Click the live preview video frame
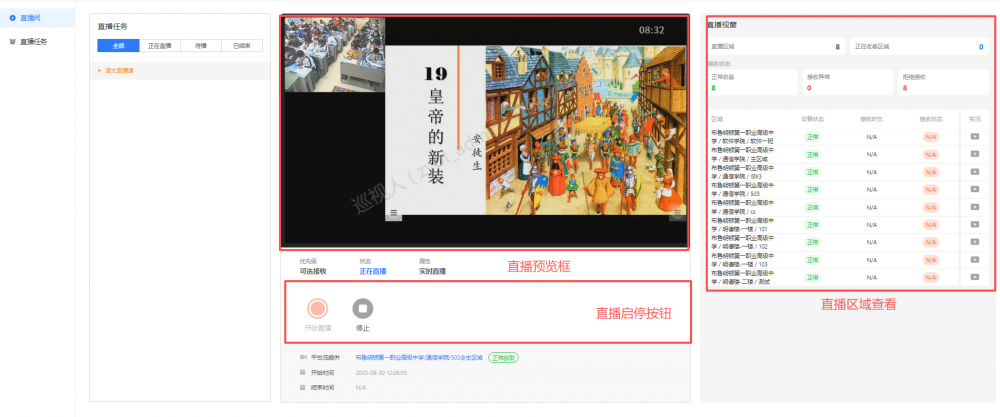 click(485, 130)
